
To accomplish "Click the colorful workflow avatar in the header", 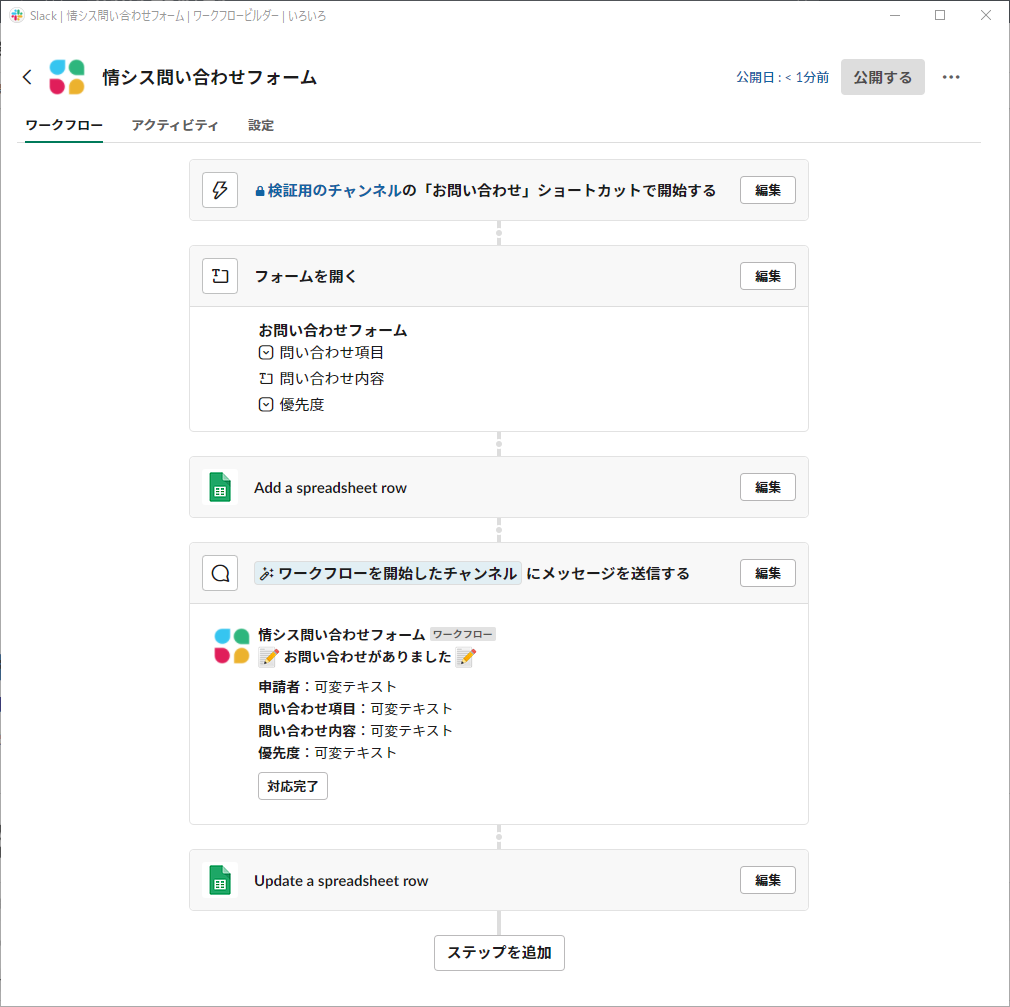I will pos(66,76).
